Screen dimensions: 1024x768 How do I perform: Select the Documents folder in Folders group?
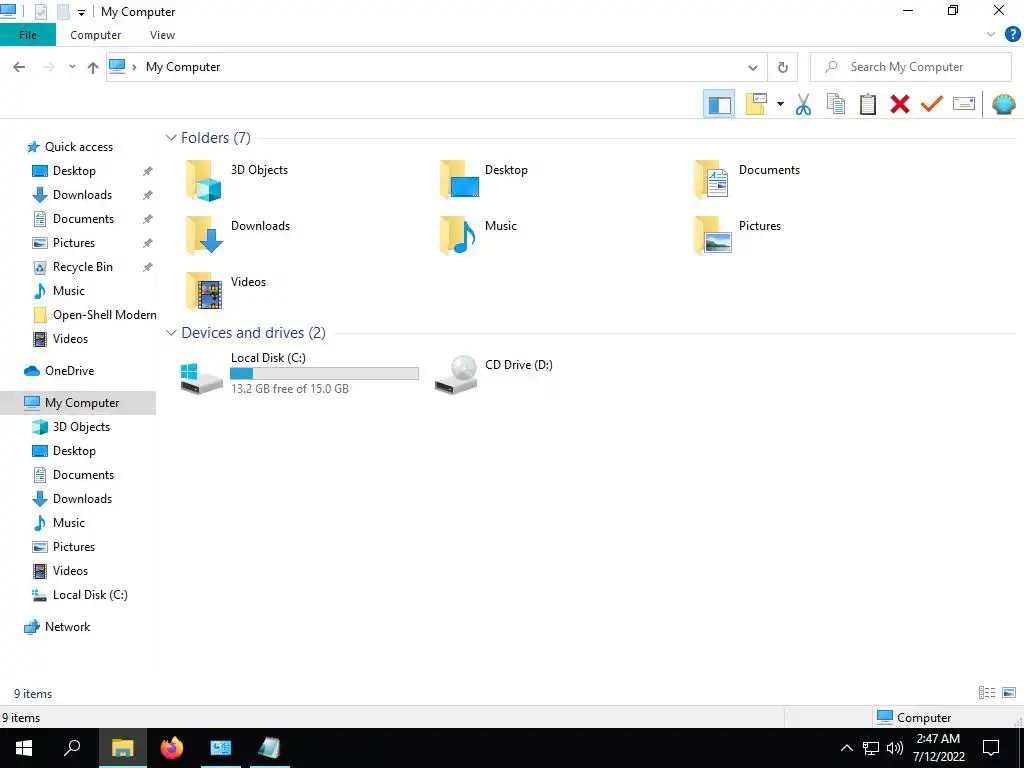pos(747,180)
